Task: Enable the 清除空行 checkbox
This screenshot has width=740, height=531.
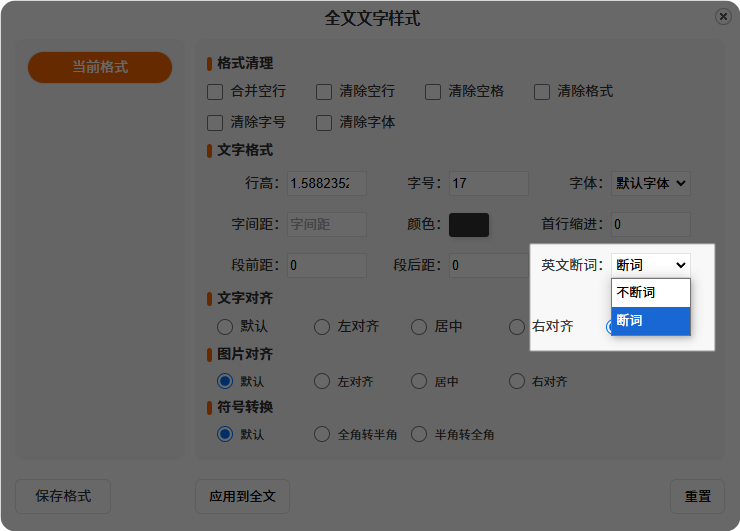Action: click(x=324, y=92)
